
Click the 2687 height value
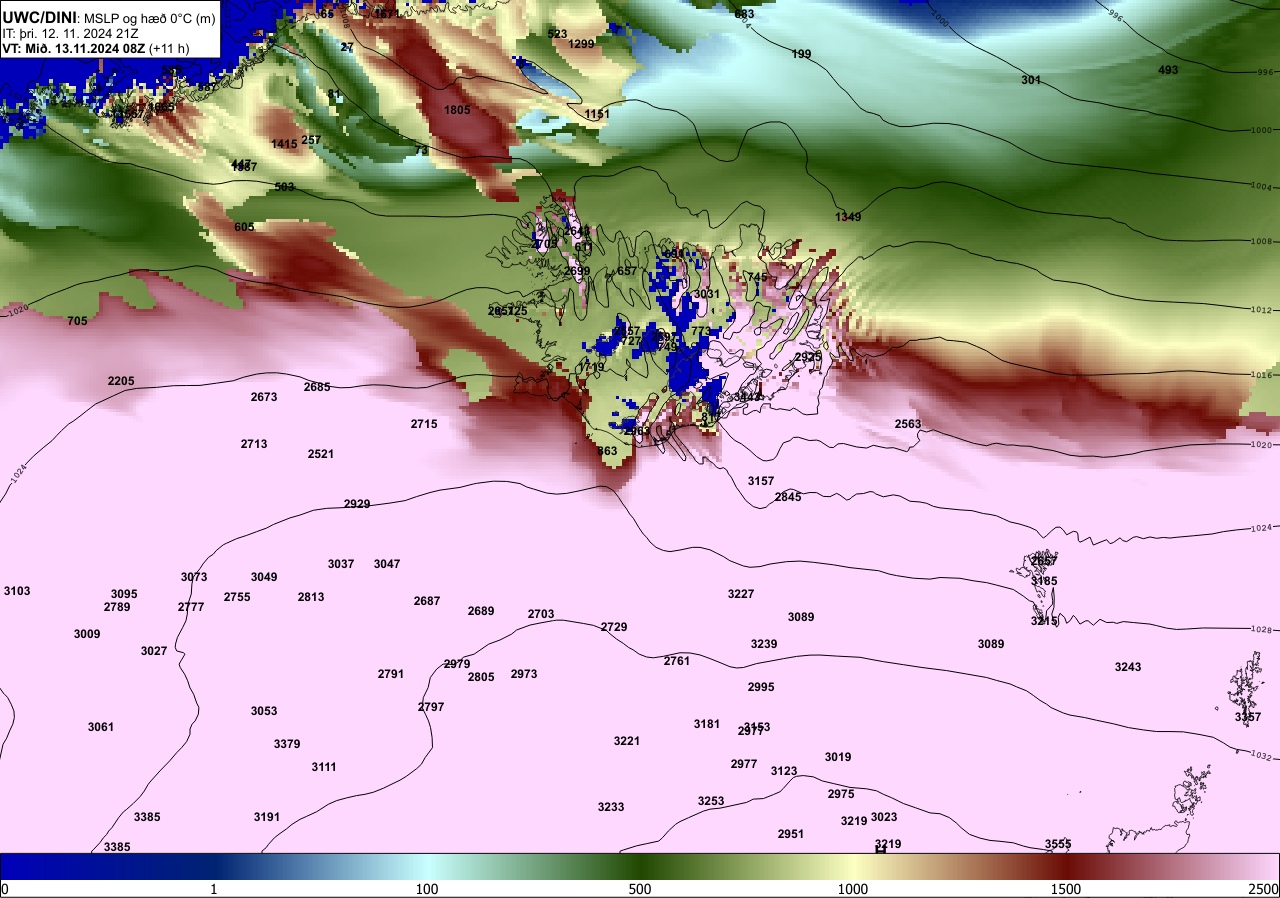coord(427,601)
